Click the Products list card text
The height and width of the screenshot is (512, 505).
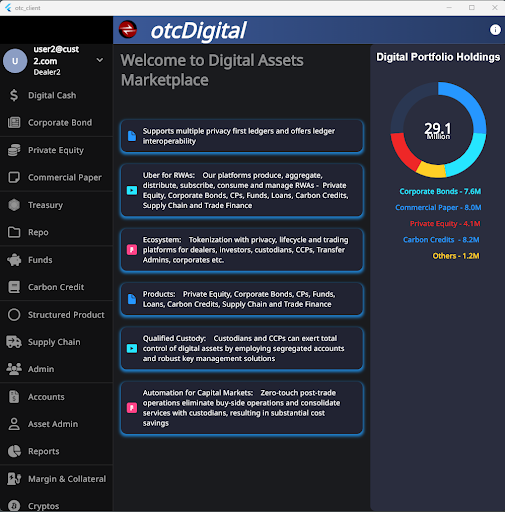pyautogui.click(x=239, y=299)
